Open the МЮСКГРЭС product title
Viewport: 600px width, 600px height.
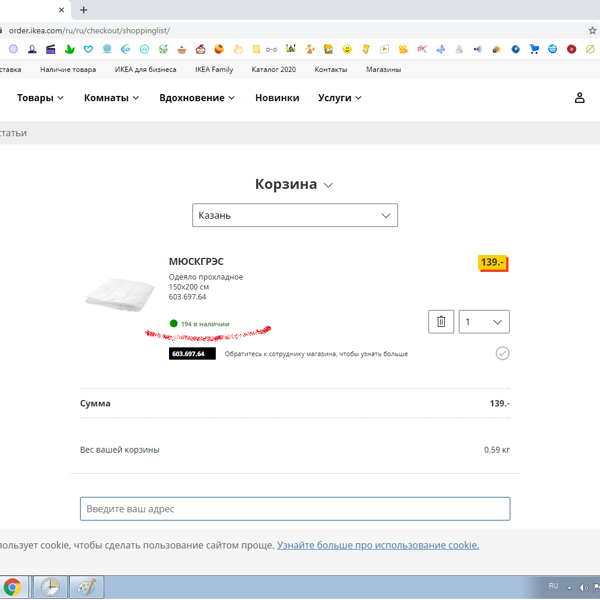pos(196,262)
